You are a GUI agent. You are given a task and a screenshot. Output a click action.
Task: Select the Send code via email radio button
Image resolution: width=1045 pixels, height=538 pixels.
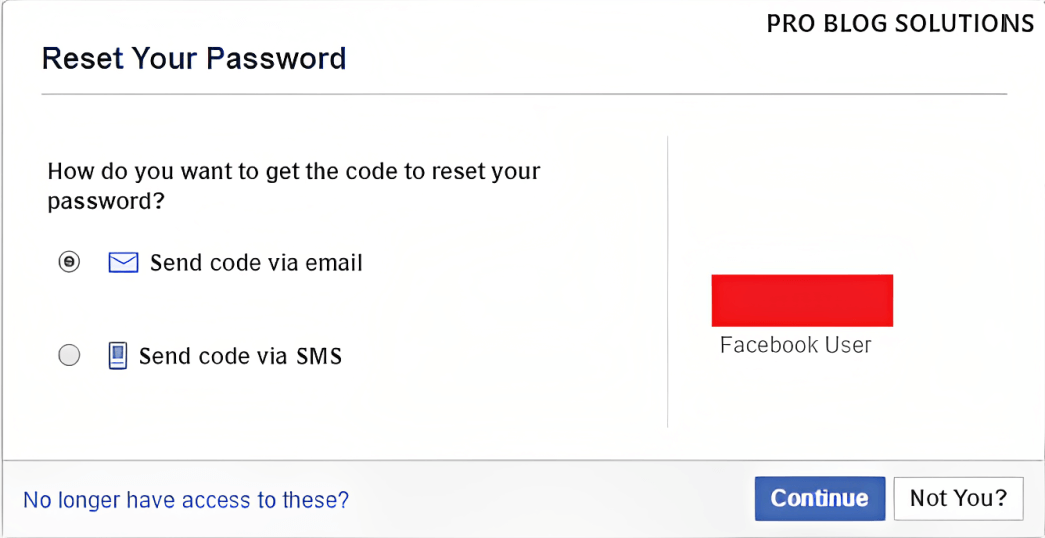click(69, 263)
